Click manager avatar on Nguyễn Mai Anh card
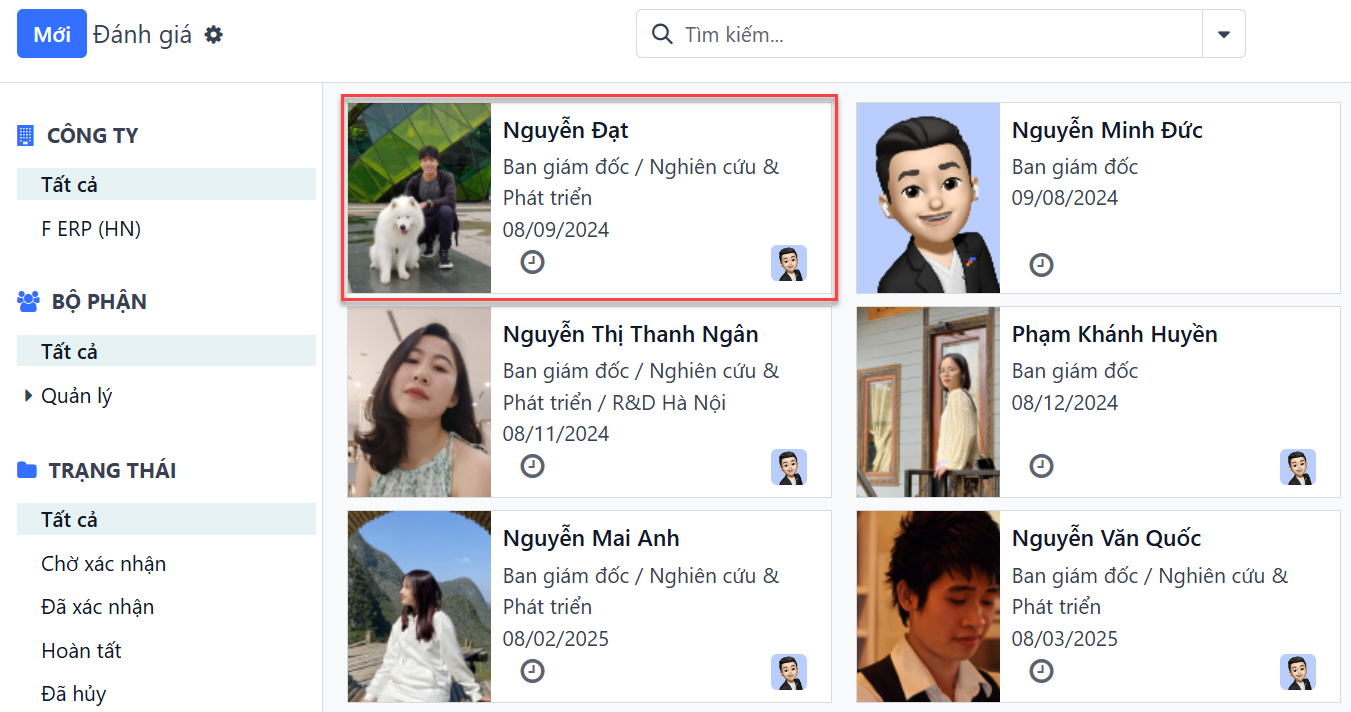Image resolution: width=1351 pixels, height=712 pixels. 789,672
